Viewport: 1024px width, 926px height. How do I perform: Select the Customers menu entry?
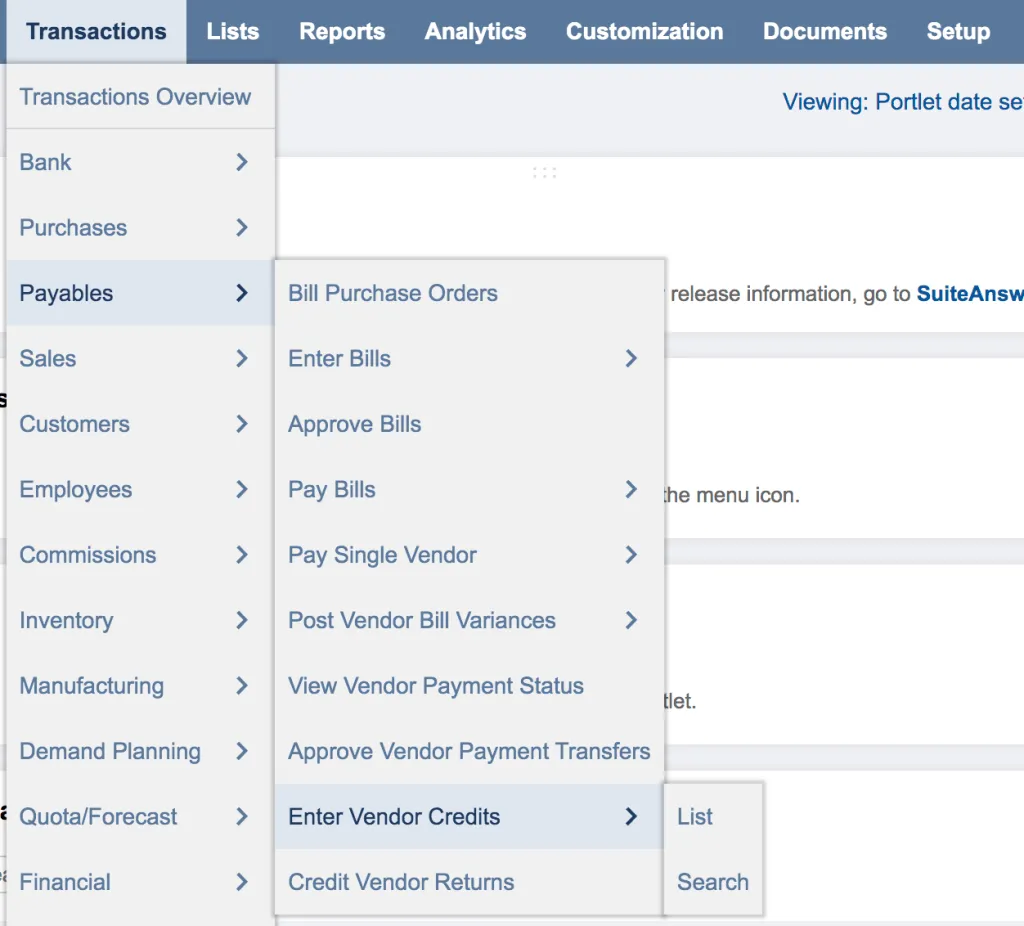coord(140,424)
